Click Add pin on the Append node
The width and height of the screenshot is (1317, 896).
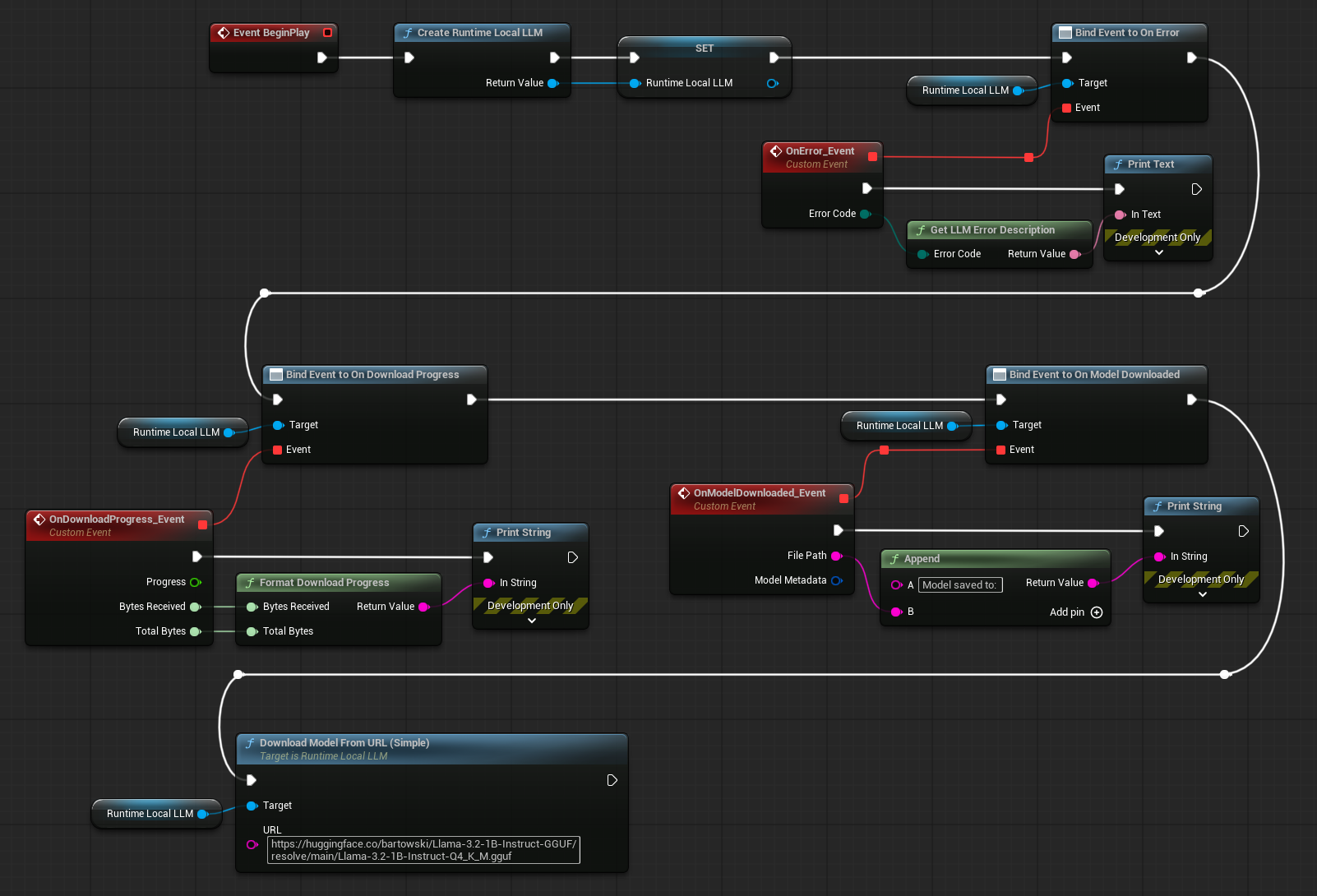[x=1097, y=612]
